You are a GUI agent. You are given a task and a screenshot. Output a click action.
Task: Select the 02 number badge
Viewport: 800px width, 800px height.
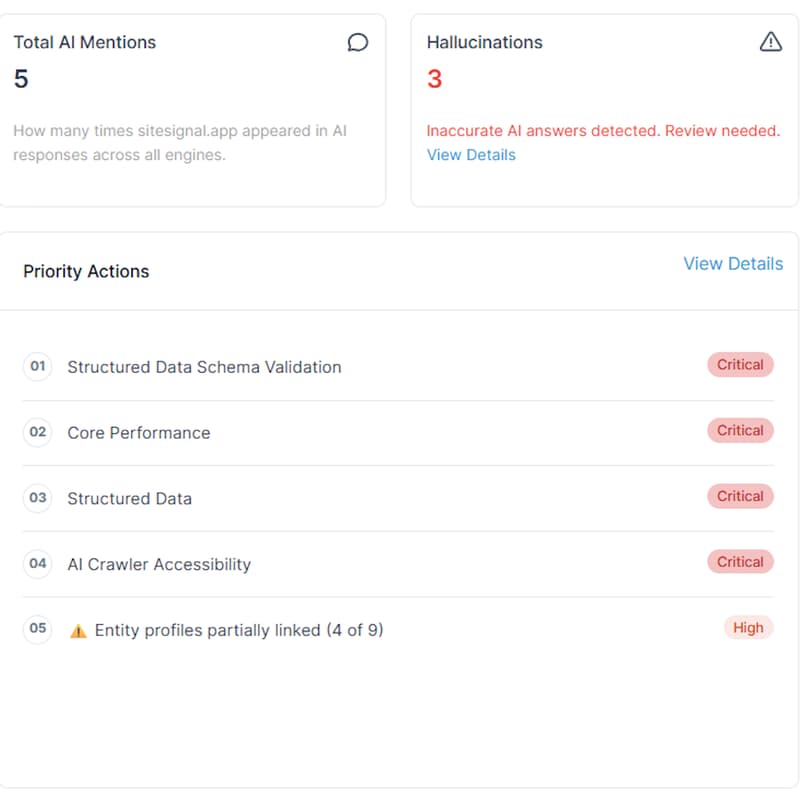(x=37, y=432)
